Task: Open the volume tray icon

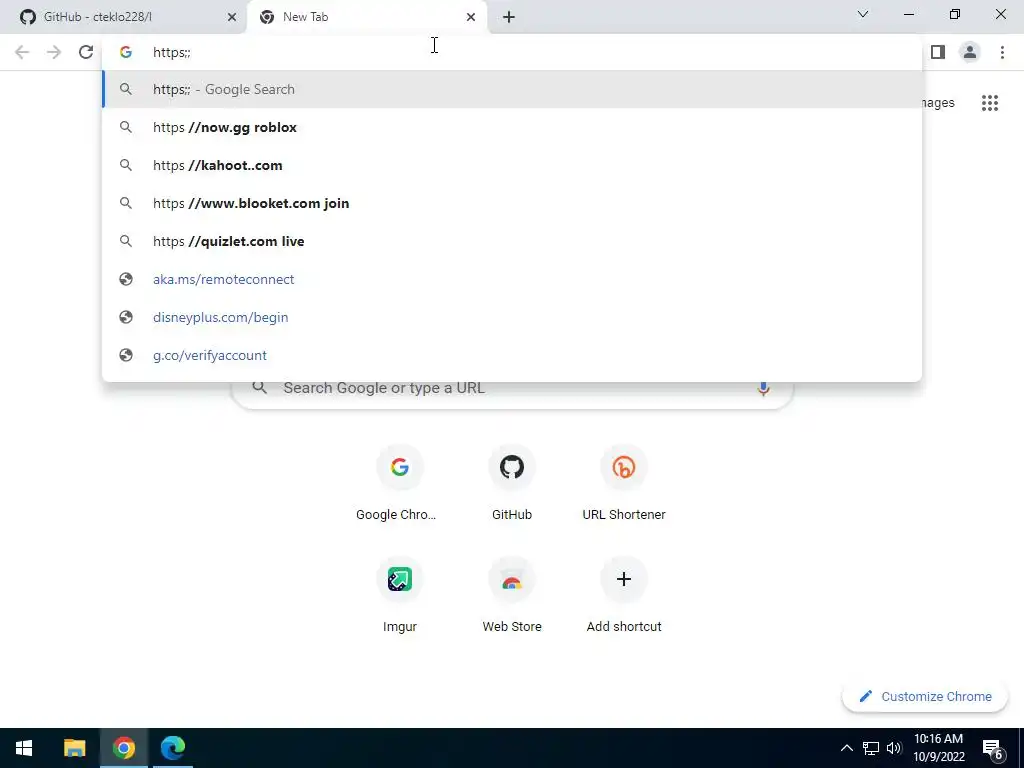Action: tap(894, 748)
